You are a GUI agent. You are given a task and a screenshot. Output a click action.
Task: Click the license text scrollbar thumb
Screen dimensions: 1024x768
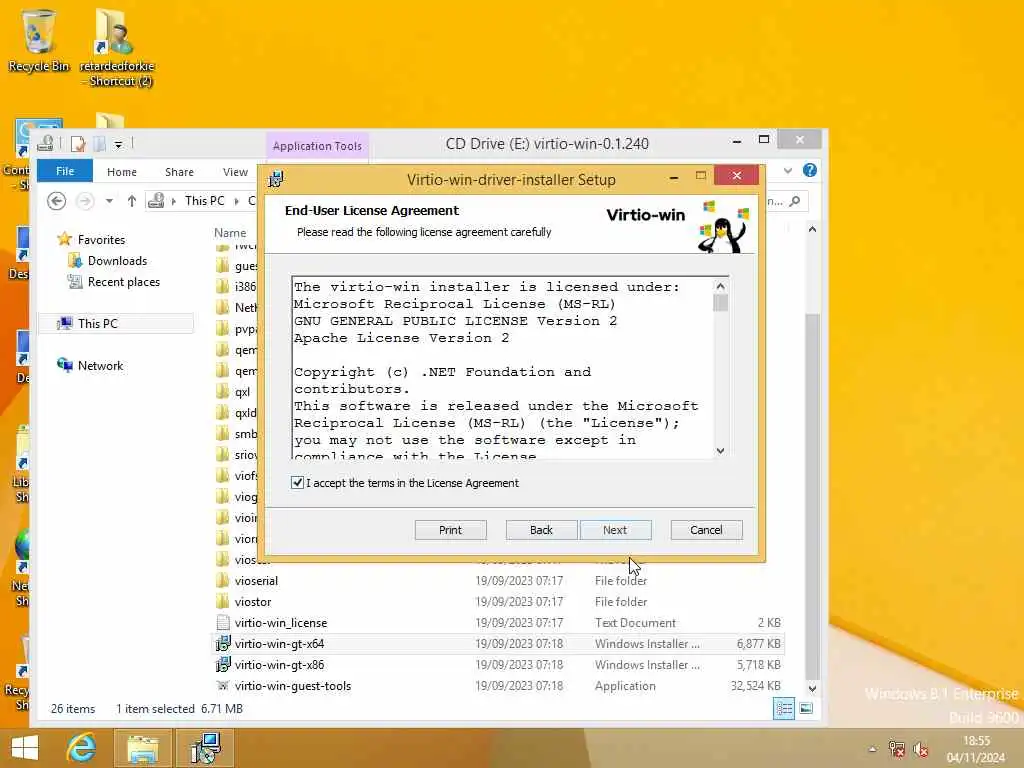point(720,303)
